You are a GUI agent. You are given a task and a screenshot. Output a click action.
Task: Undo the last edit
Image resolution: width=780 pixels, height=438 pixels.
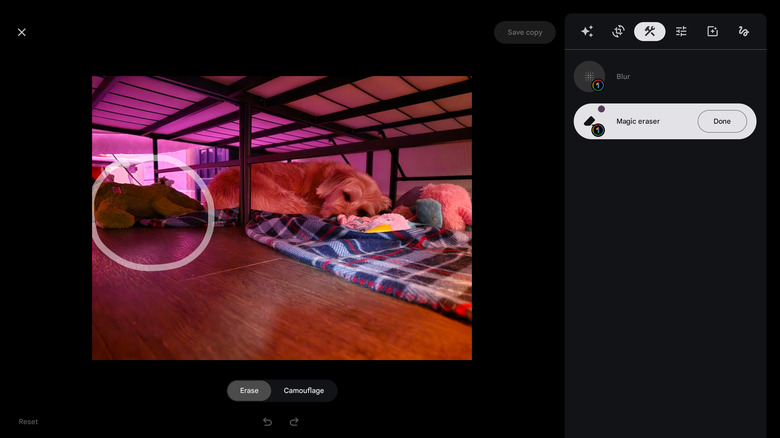268,422
